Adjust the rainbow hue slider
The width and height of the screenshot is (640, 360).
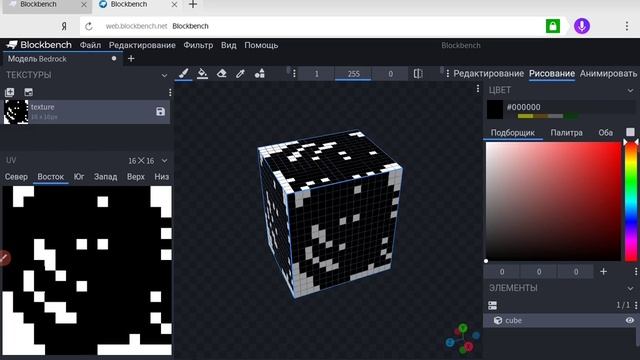tap(631, 202)
